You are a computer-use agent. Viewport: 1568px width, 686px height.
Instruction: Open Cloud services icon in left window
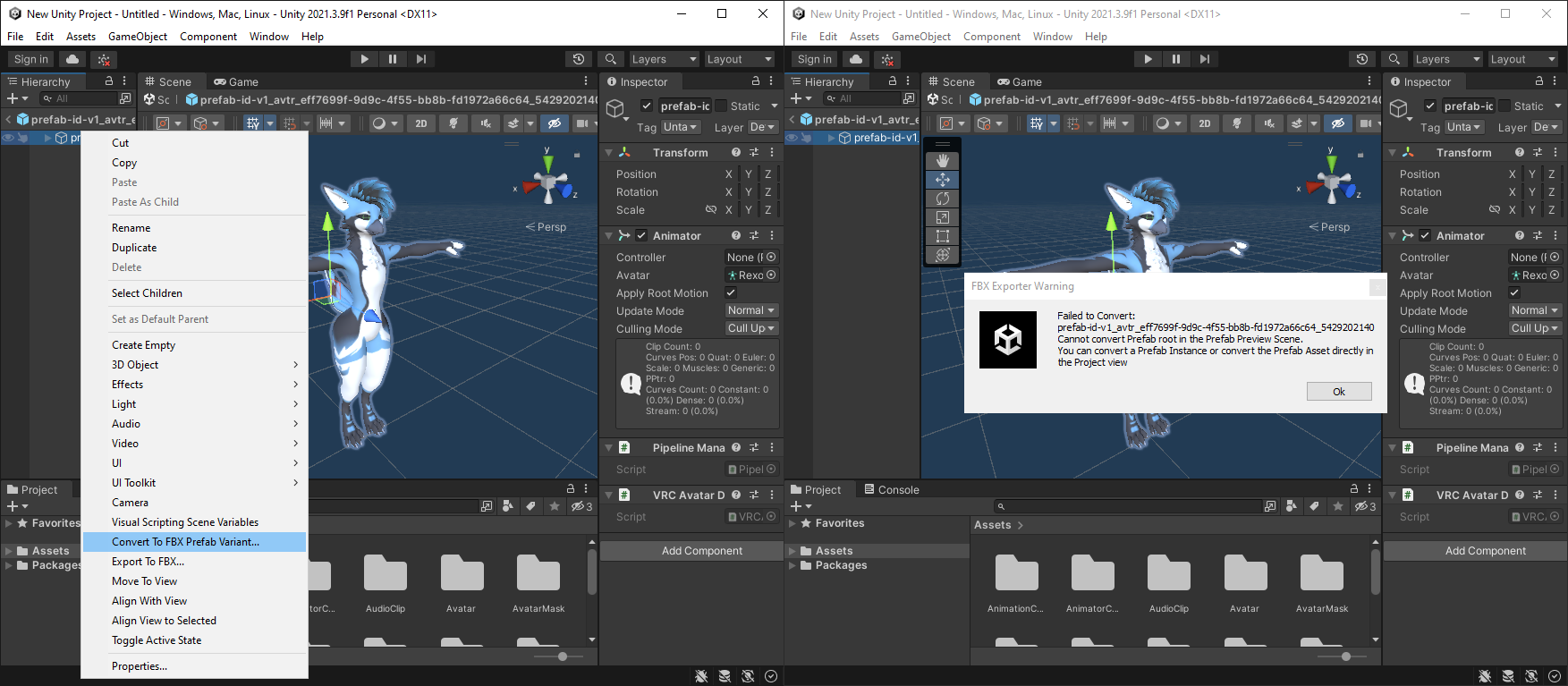[72, 59]
